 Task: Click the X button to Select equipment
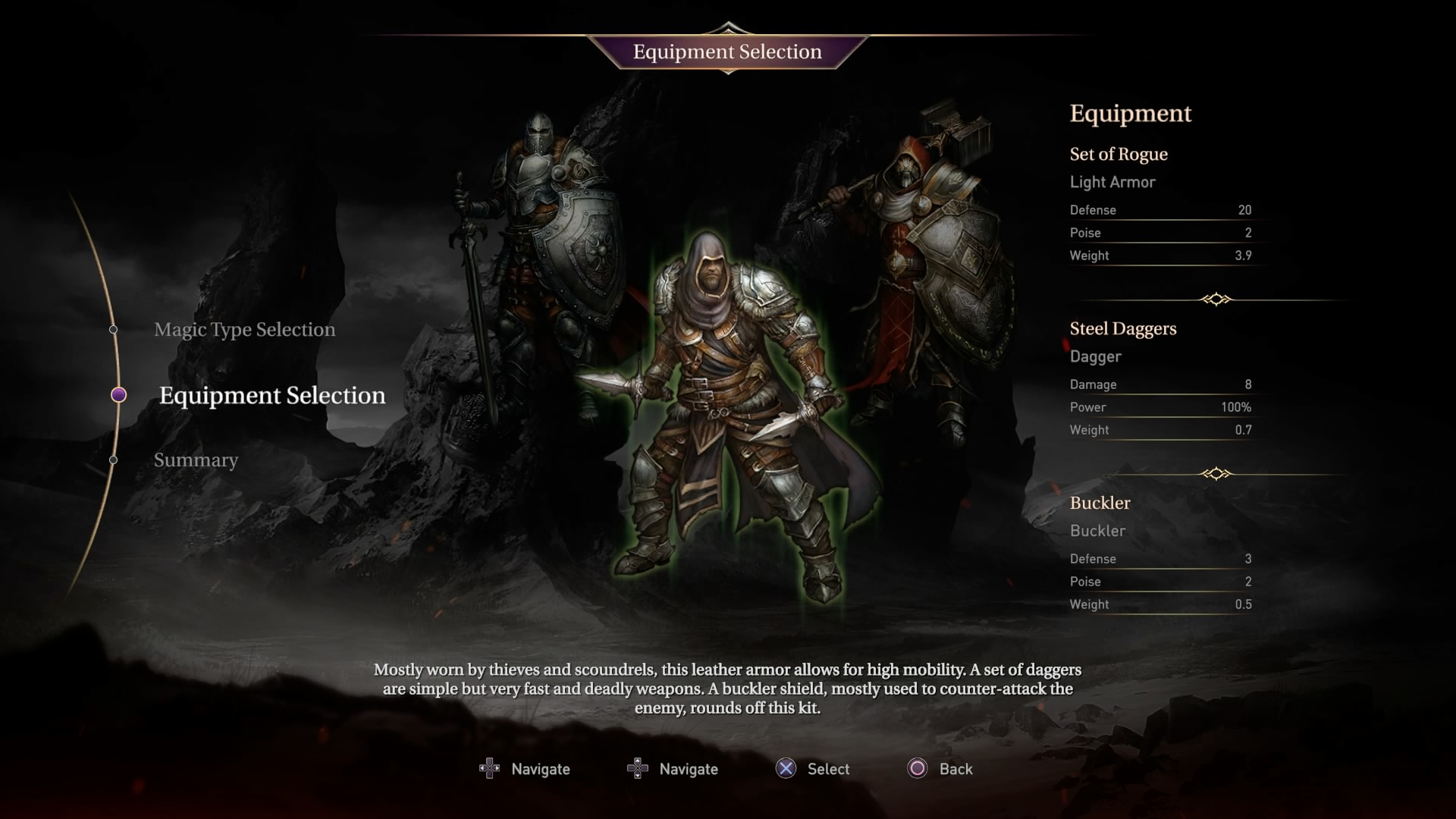(x=786, y=768)
